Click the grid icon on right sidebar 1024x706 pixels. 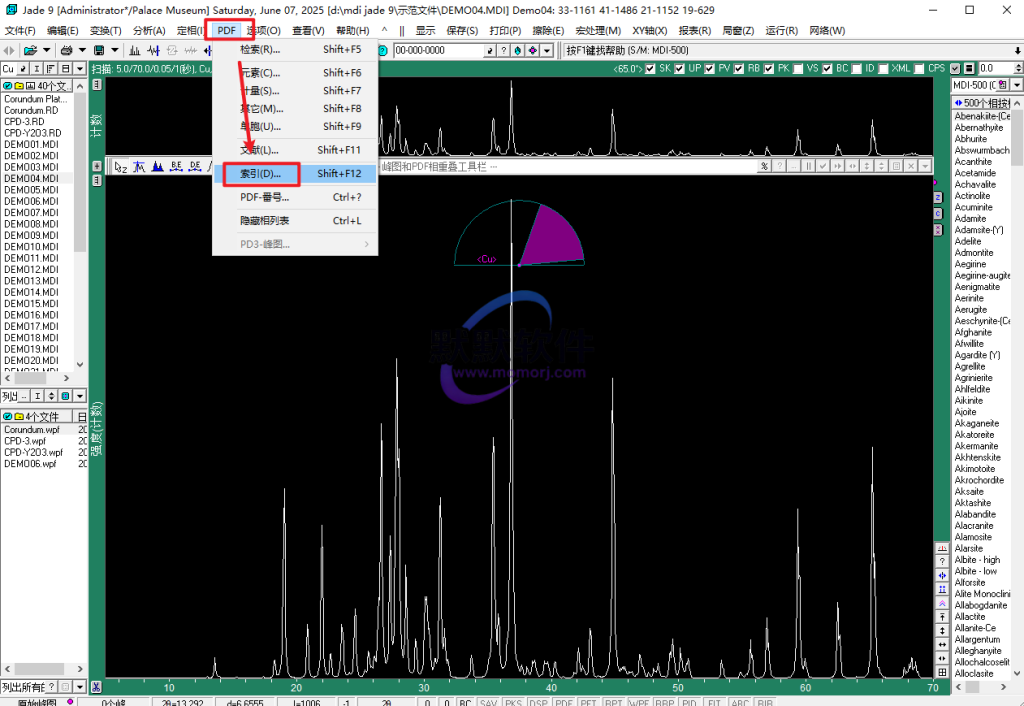pyautogui.click(x=942, y=672)
